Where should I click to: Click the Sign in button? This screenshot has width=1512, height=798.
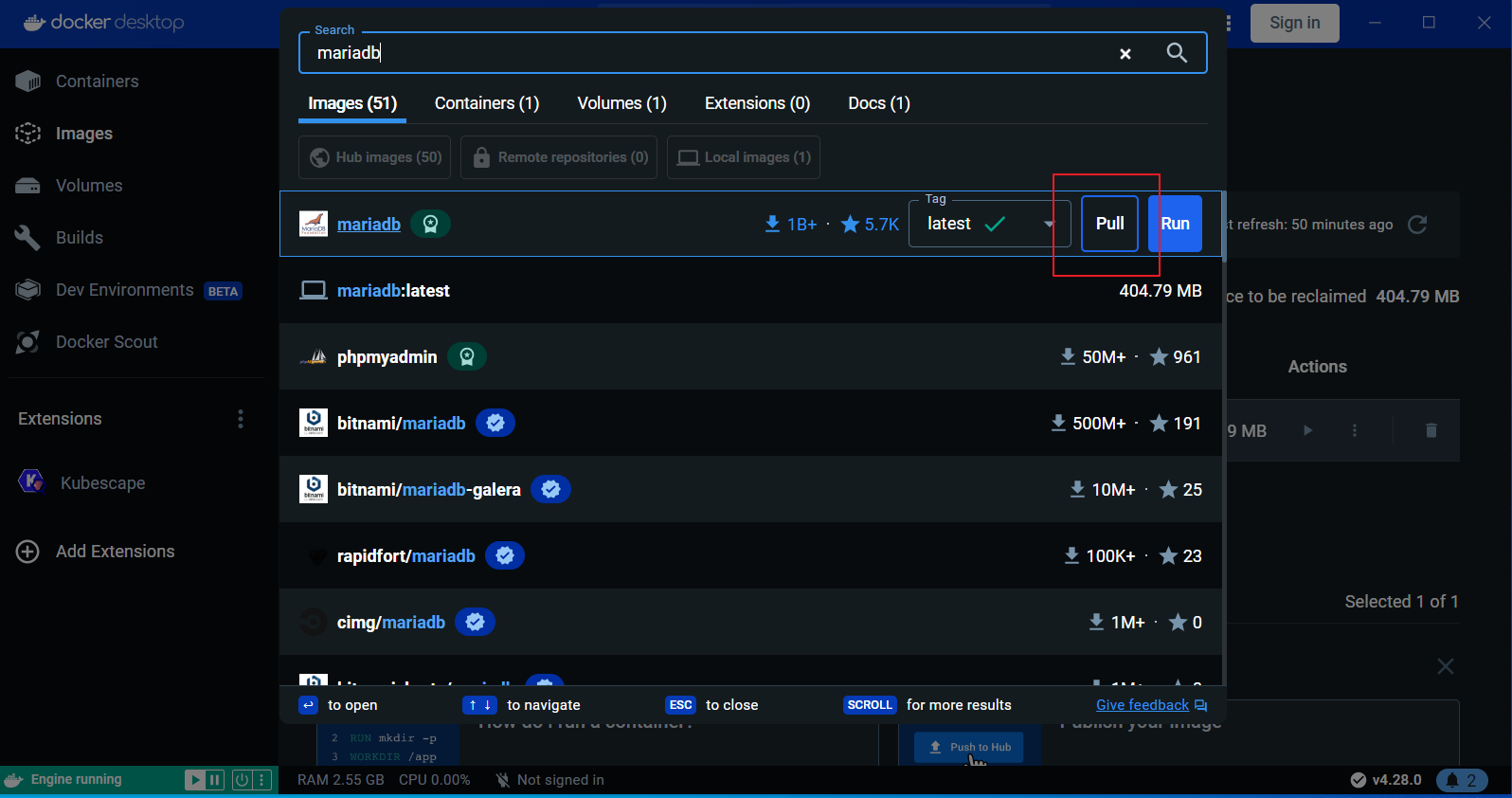pyautogui.click(x=1294, y=23)
